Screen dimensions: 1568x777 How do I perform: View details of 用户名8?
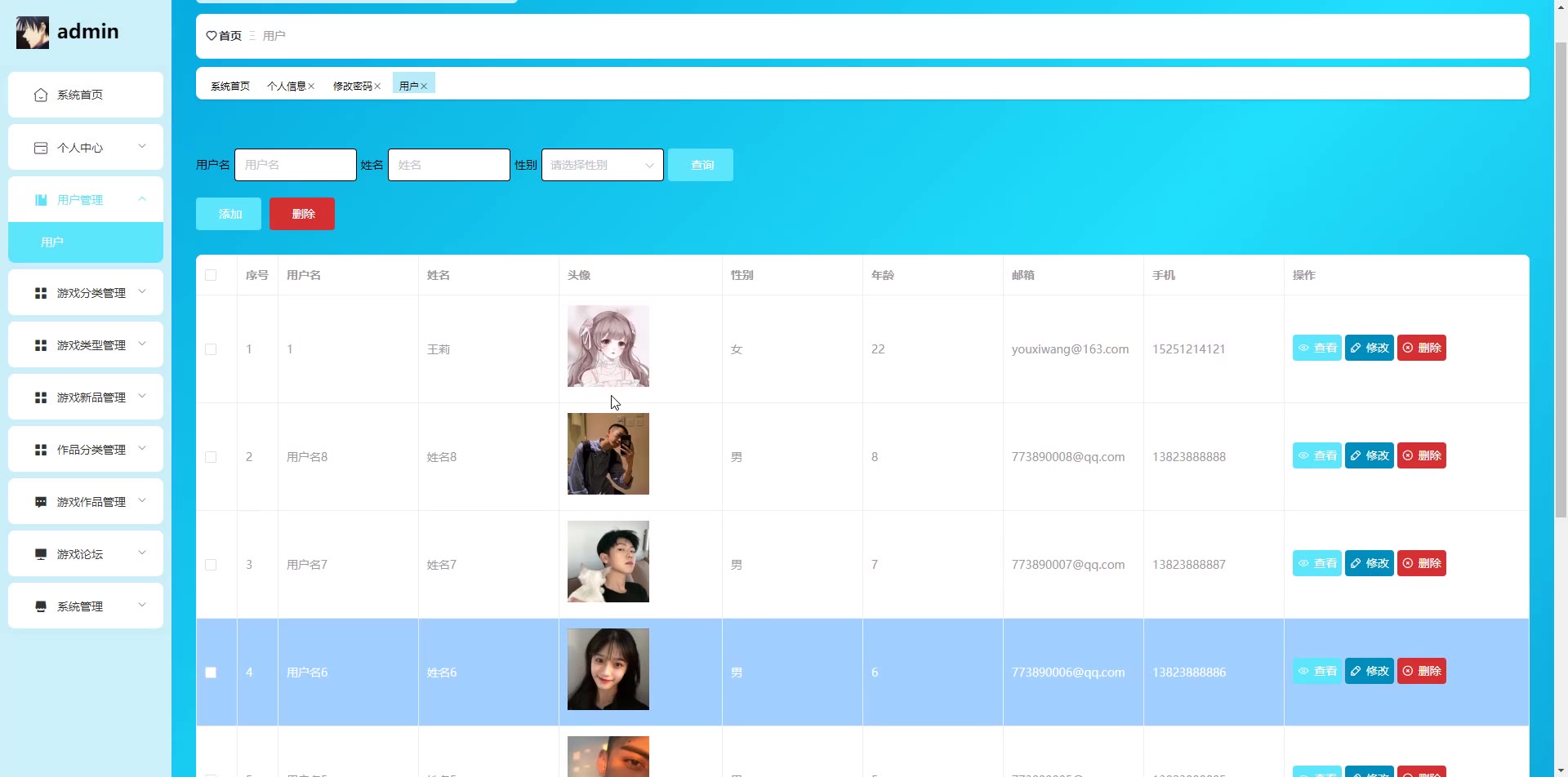[1317, 455]
